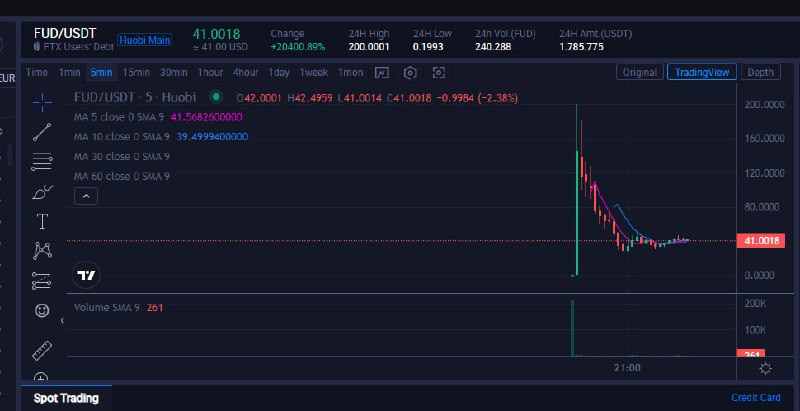Image resolution: width=800 pixels, height=411 pixels.
Task: Click the MA 10 close indicator legend
Action: click(x=161, y=137)
